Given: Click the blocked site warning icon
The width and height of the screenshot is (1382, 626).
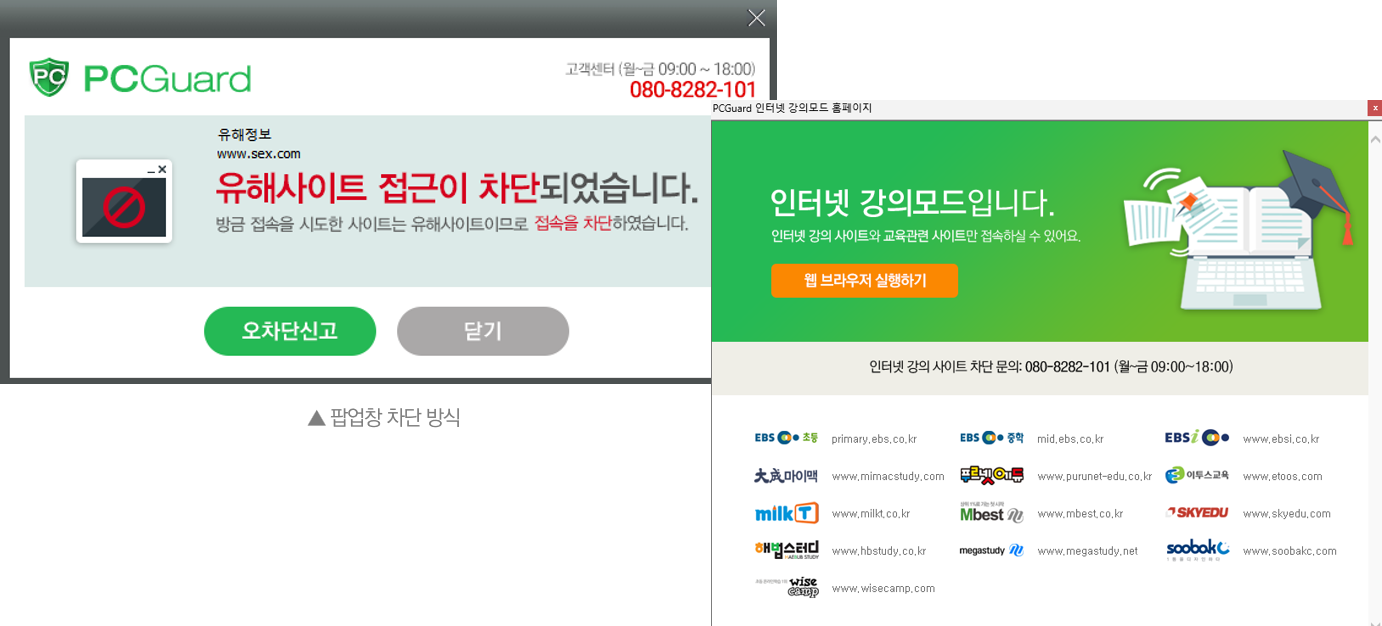Looking at the screenshot, I should tap(124, 202).
